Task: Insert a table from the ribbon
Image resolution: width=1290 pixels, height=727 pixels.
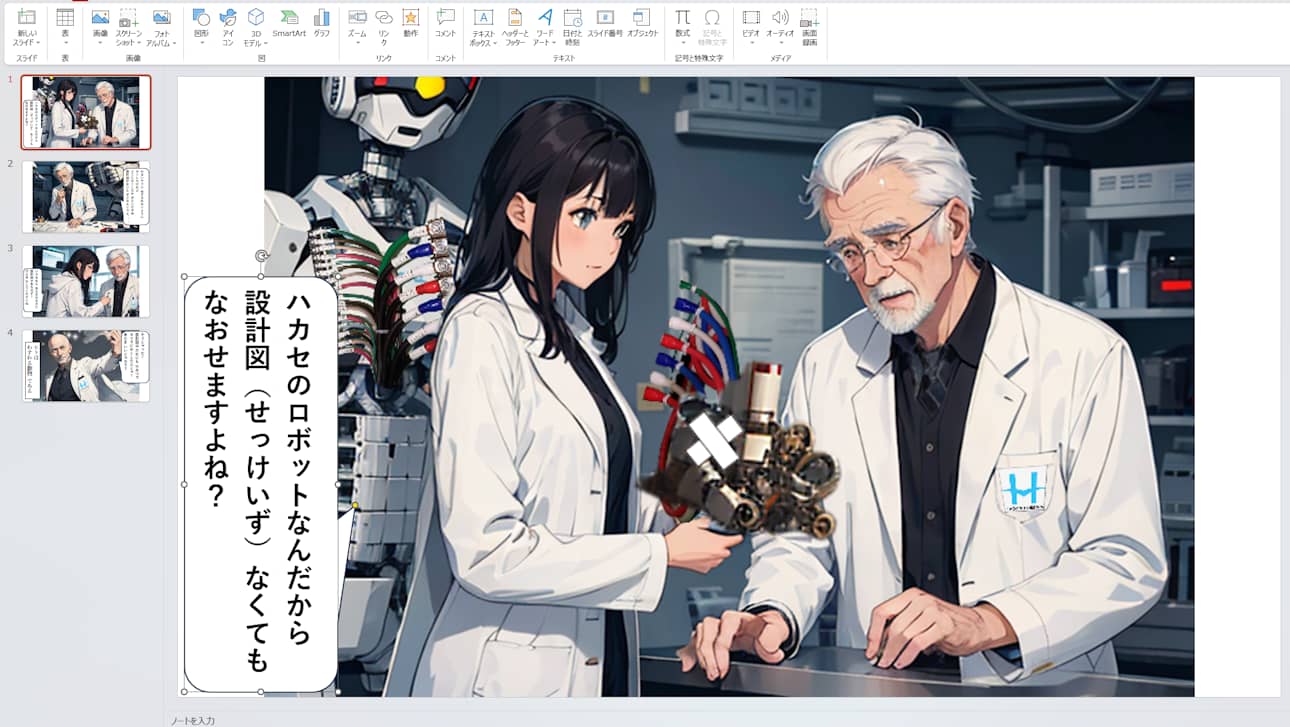Action: [x=65, y=25]
